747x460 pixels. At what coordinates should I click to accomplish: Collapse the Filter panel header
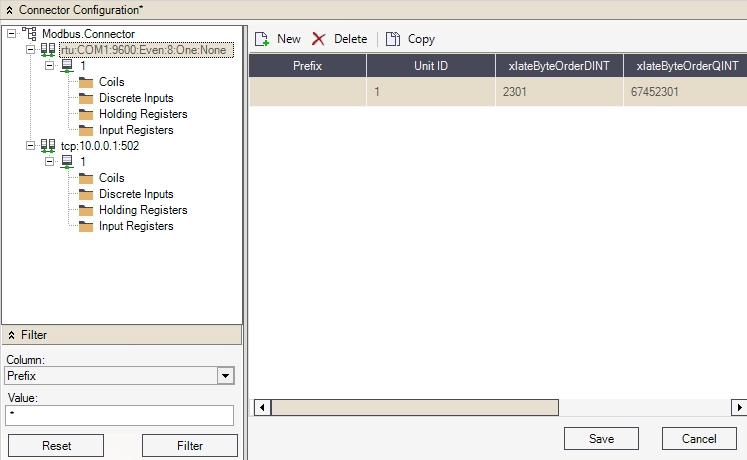[11, 335]
